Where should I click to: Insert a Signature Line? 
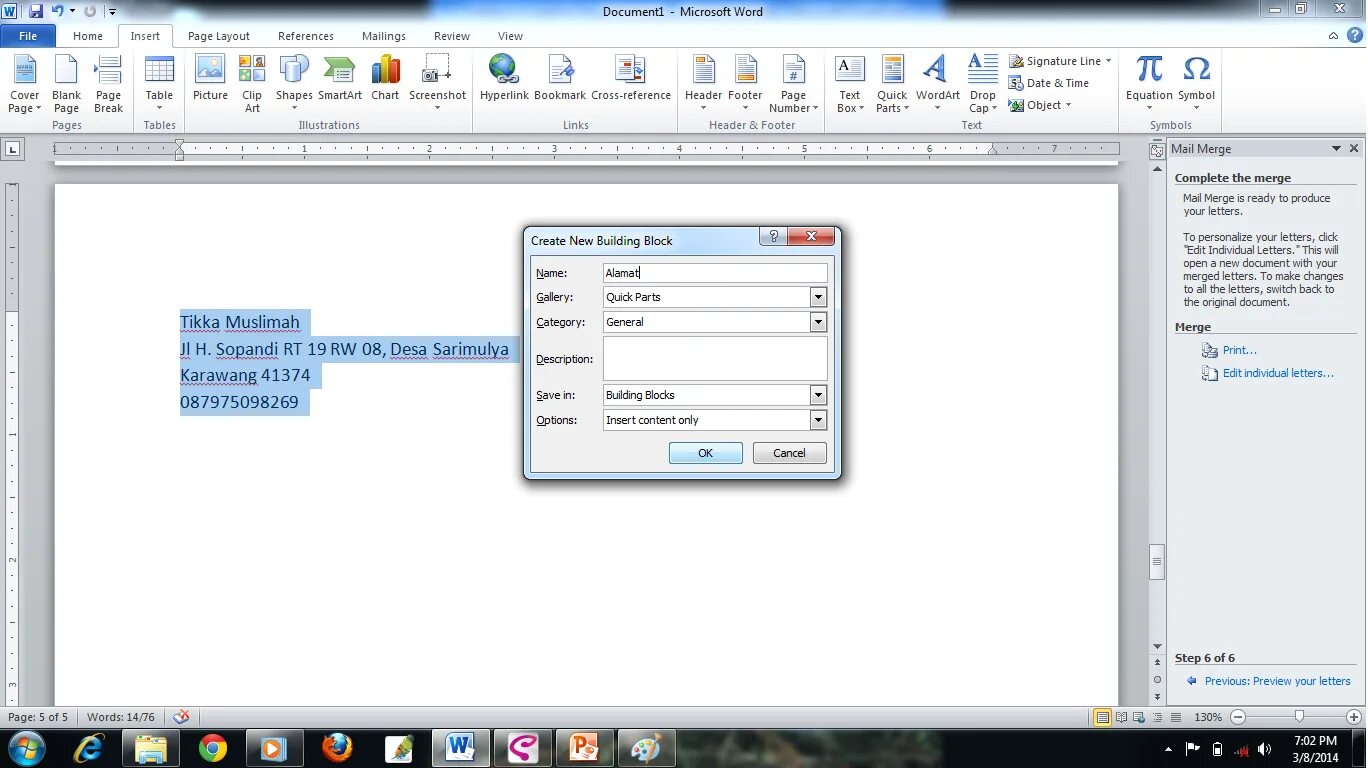(x=1060, y=61)
